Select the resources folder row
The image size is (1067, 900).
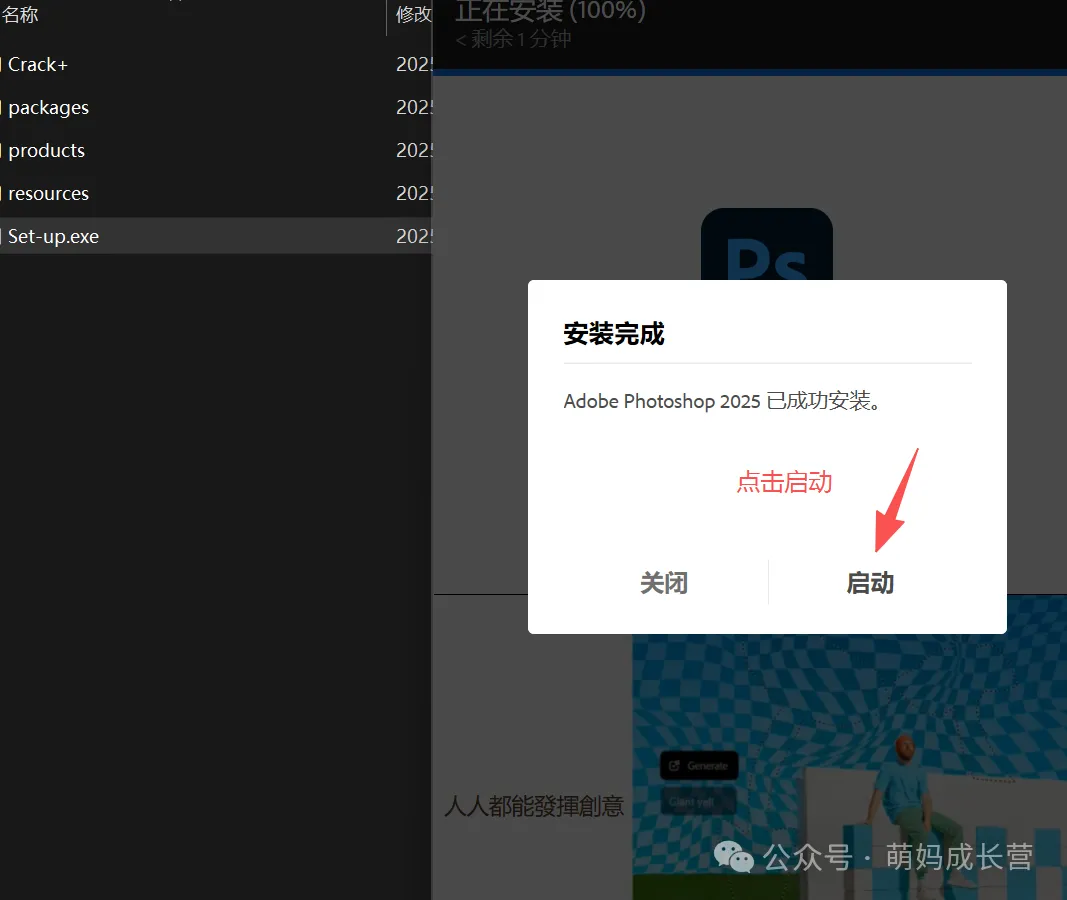[x=216, y=193]
